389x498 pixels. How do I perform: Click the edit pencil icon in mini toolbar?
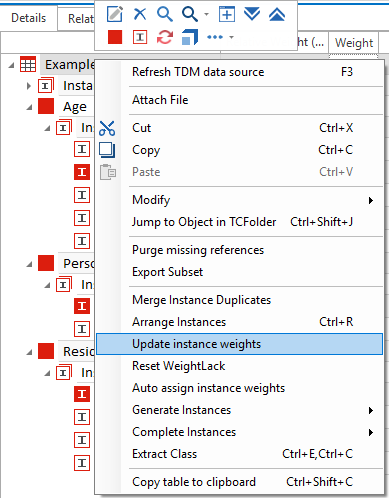tap(115, 14)
